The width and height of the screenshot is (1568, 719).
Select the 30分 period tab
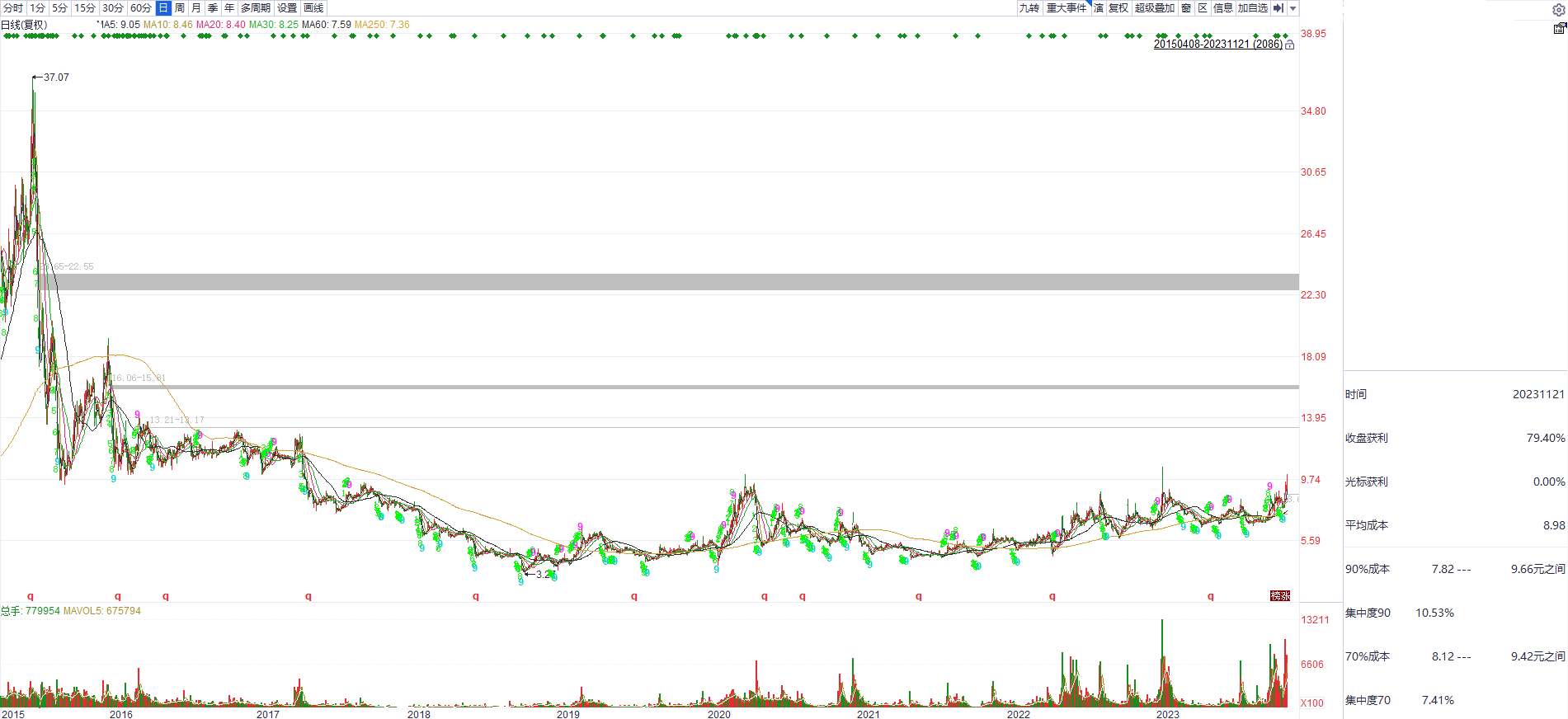click(113, 8)
